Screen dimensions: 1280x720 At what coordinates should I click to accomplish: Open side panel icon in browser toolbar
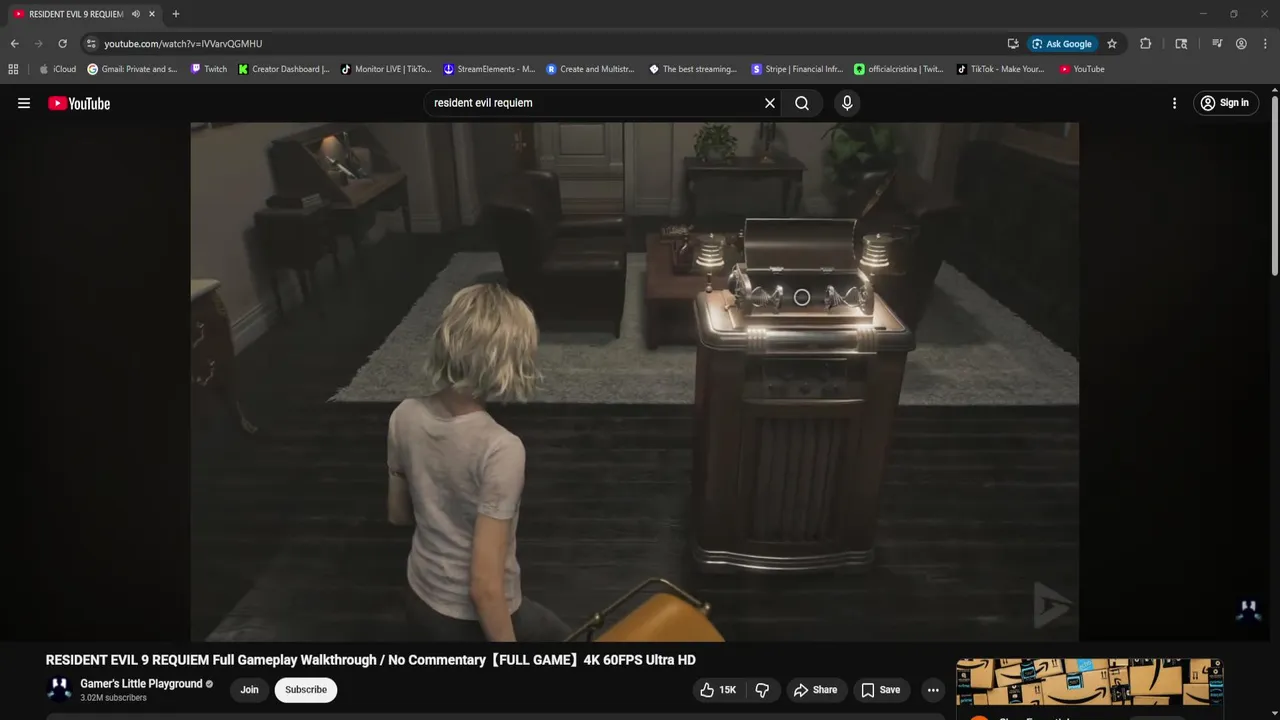(1181, 44)
